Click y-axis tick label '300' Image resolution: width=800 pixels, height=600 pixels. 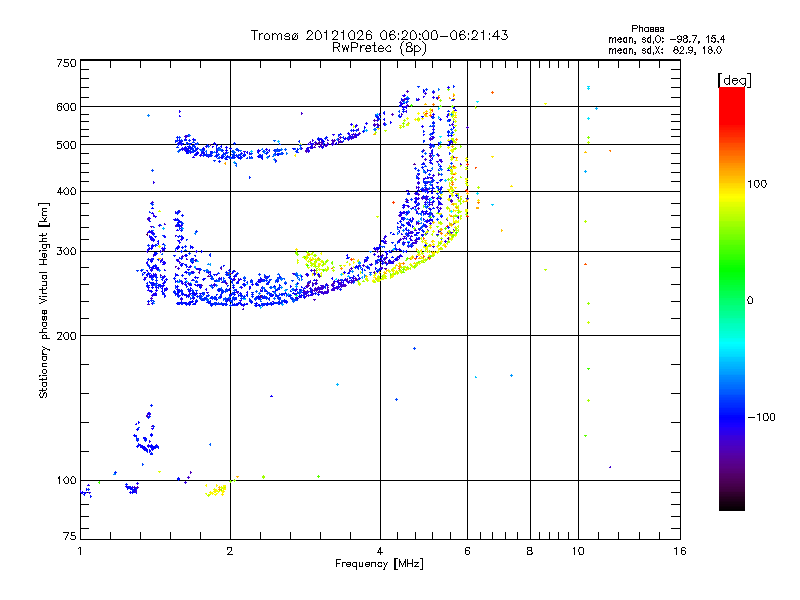(x=66, y=251)
